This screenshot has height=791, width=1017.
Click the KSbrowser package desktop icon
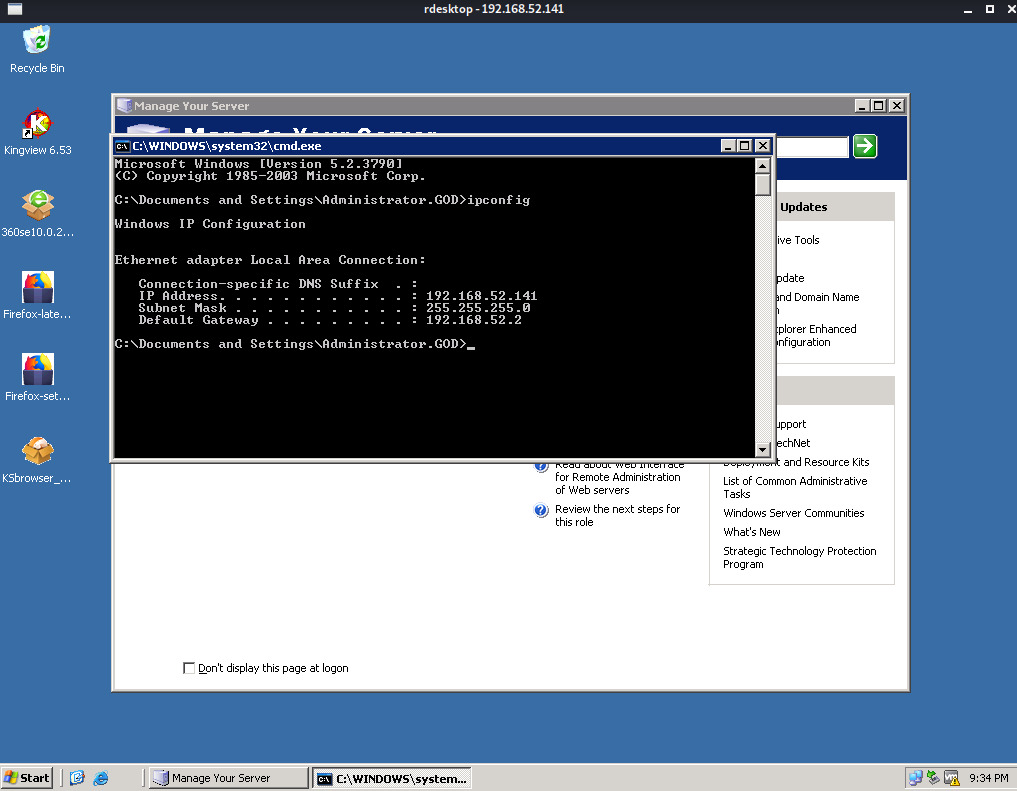(37, 452)
